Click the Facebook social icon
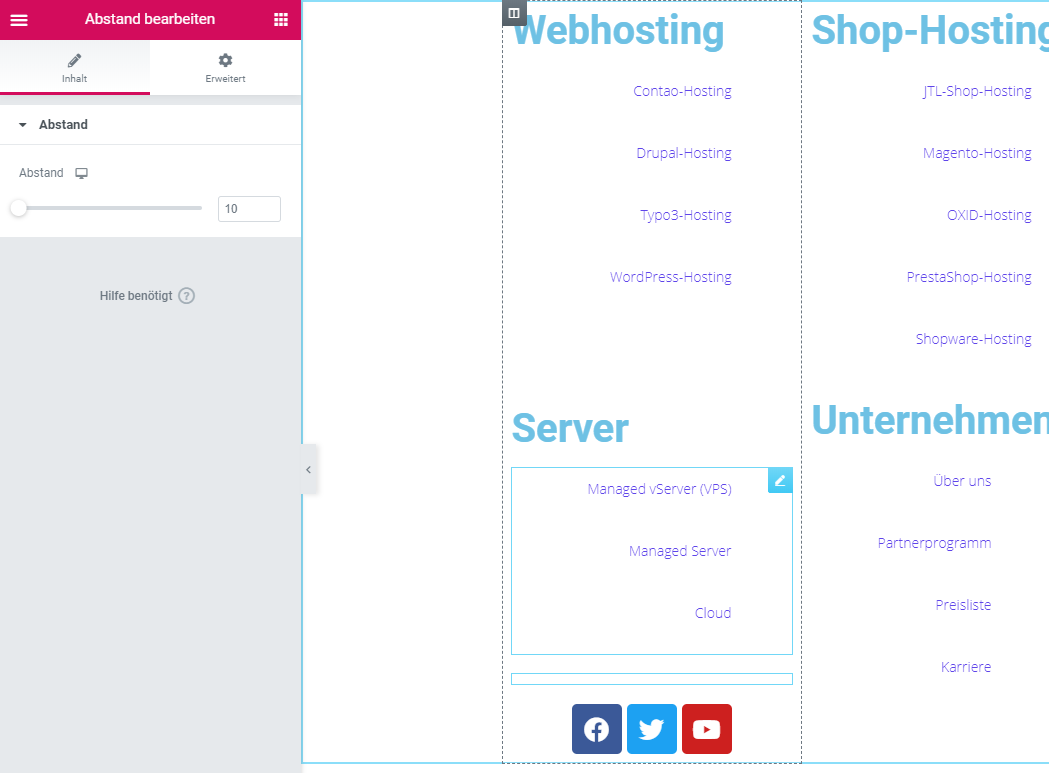Image resolution: width=1049 pixels, height=773 pixels. 597,729
